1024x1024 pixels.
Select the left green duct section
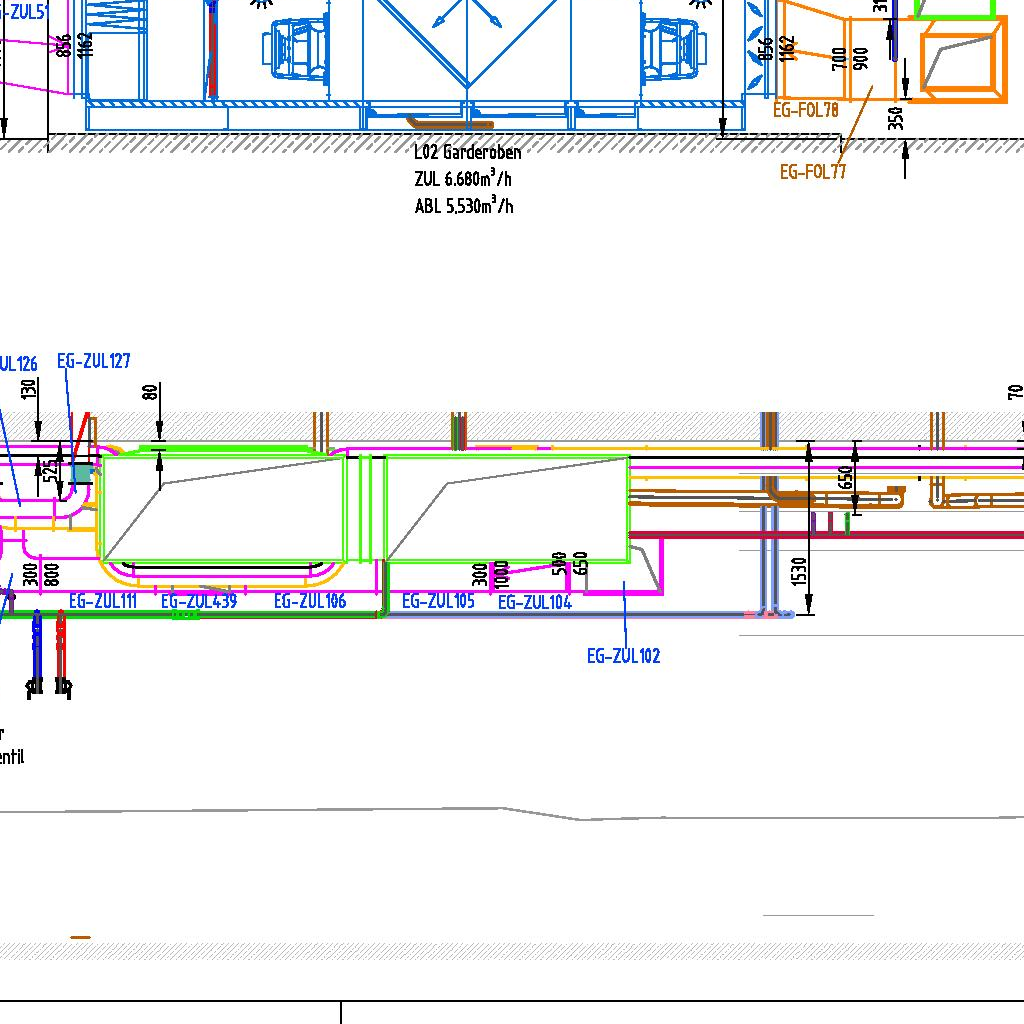[224, 509]
